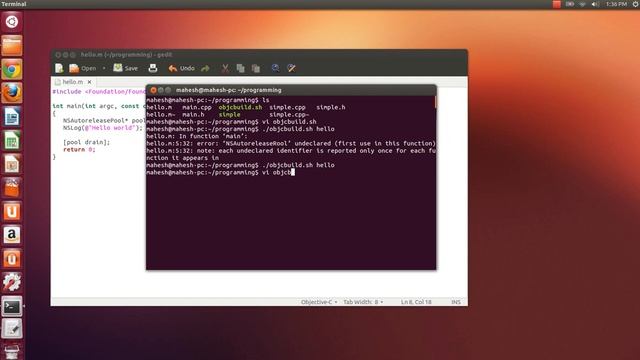
Task: Launch Google Chrome from the launcher
Action: [12, 69]
